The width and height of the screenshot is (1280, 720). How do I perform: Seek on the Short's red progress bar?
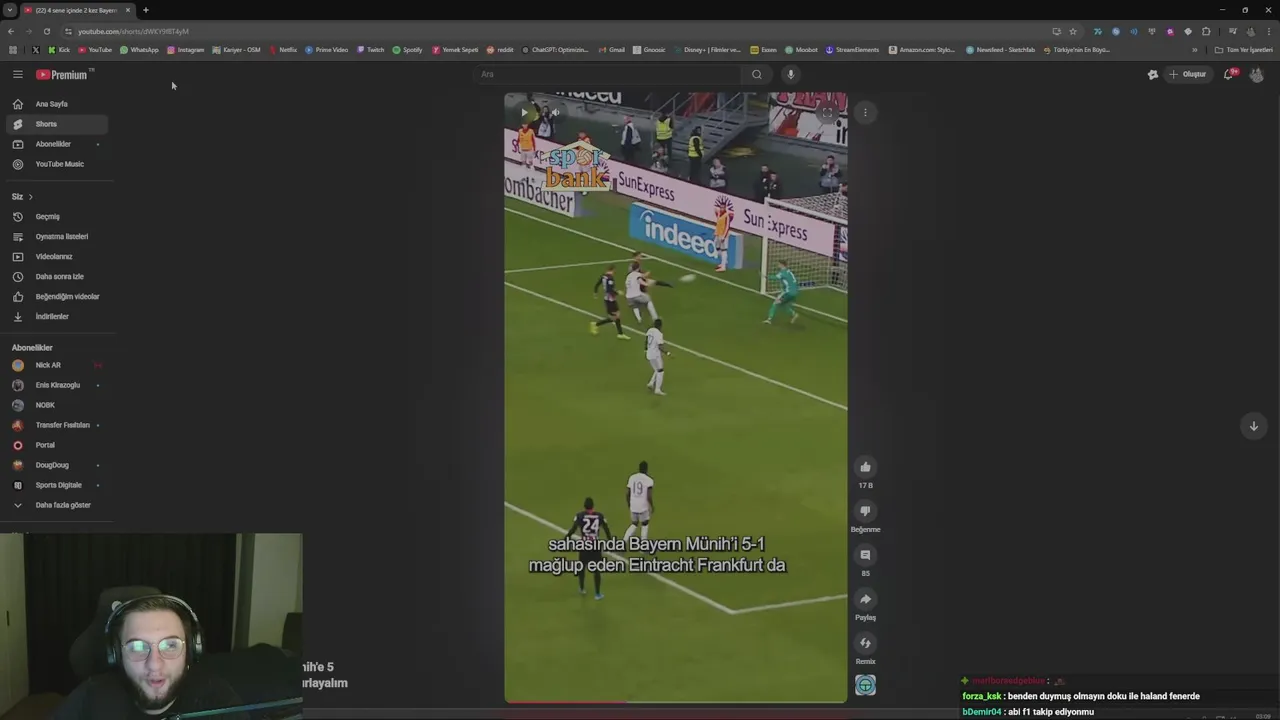[x=676, y=701]
